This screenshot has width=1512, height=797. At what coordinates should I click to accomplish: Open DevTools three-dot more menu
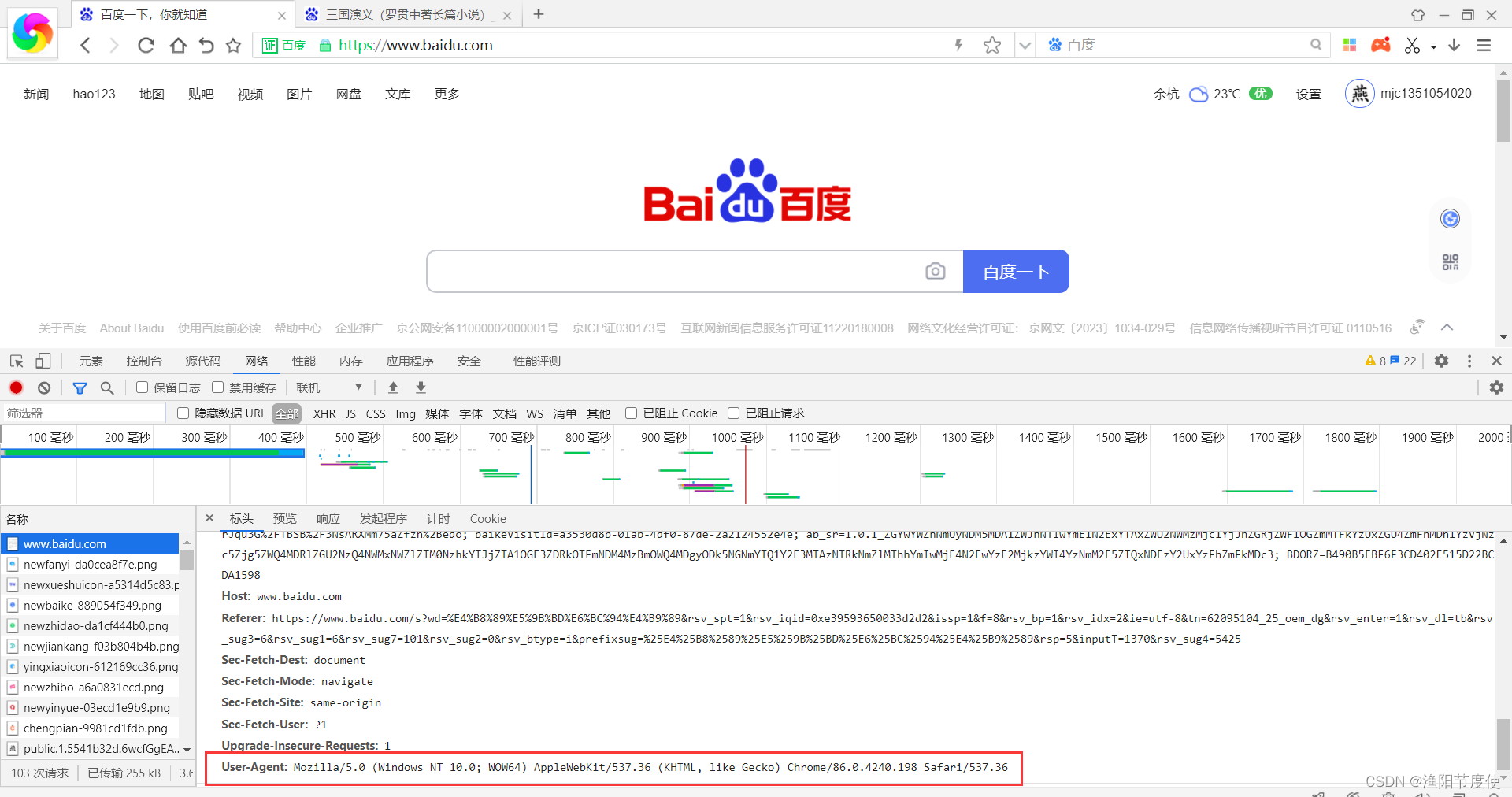click(1469, 361)
